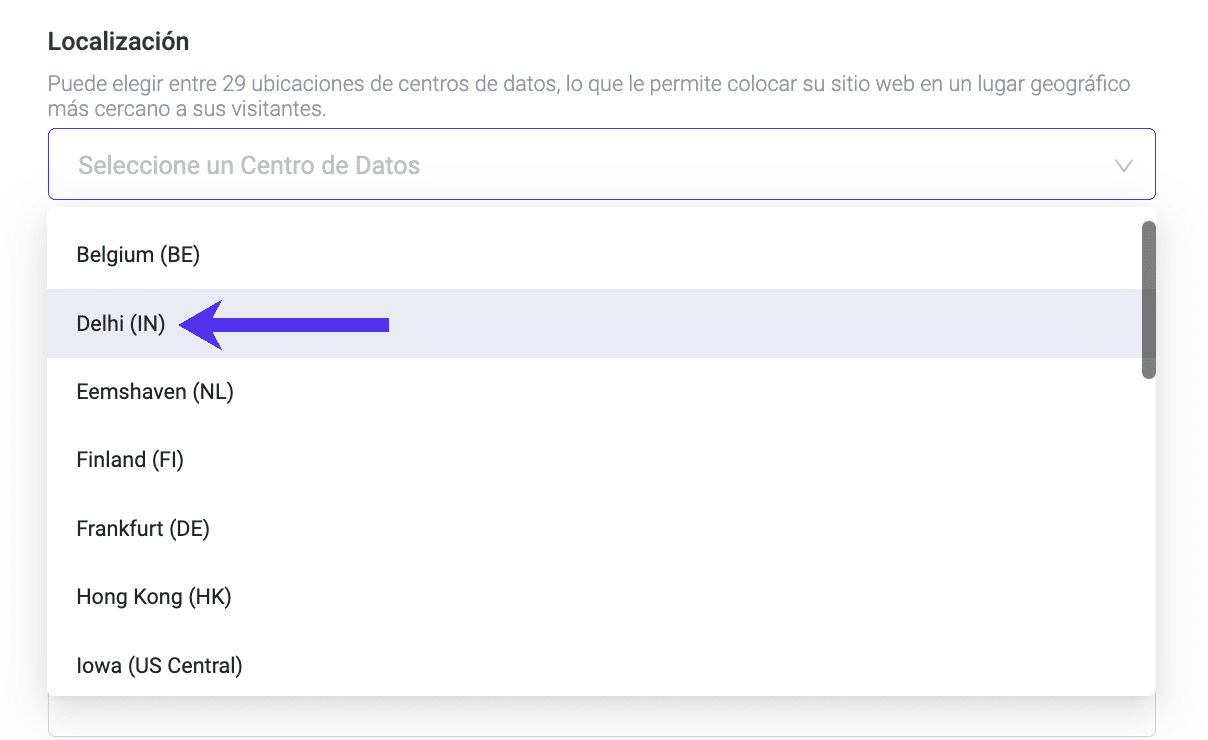Click the dropdown list scrollbar thumb
1208x740 pixels.
(1149, 300)
